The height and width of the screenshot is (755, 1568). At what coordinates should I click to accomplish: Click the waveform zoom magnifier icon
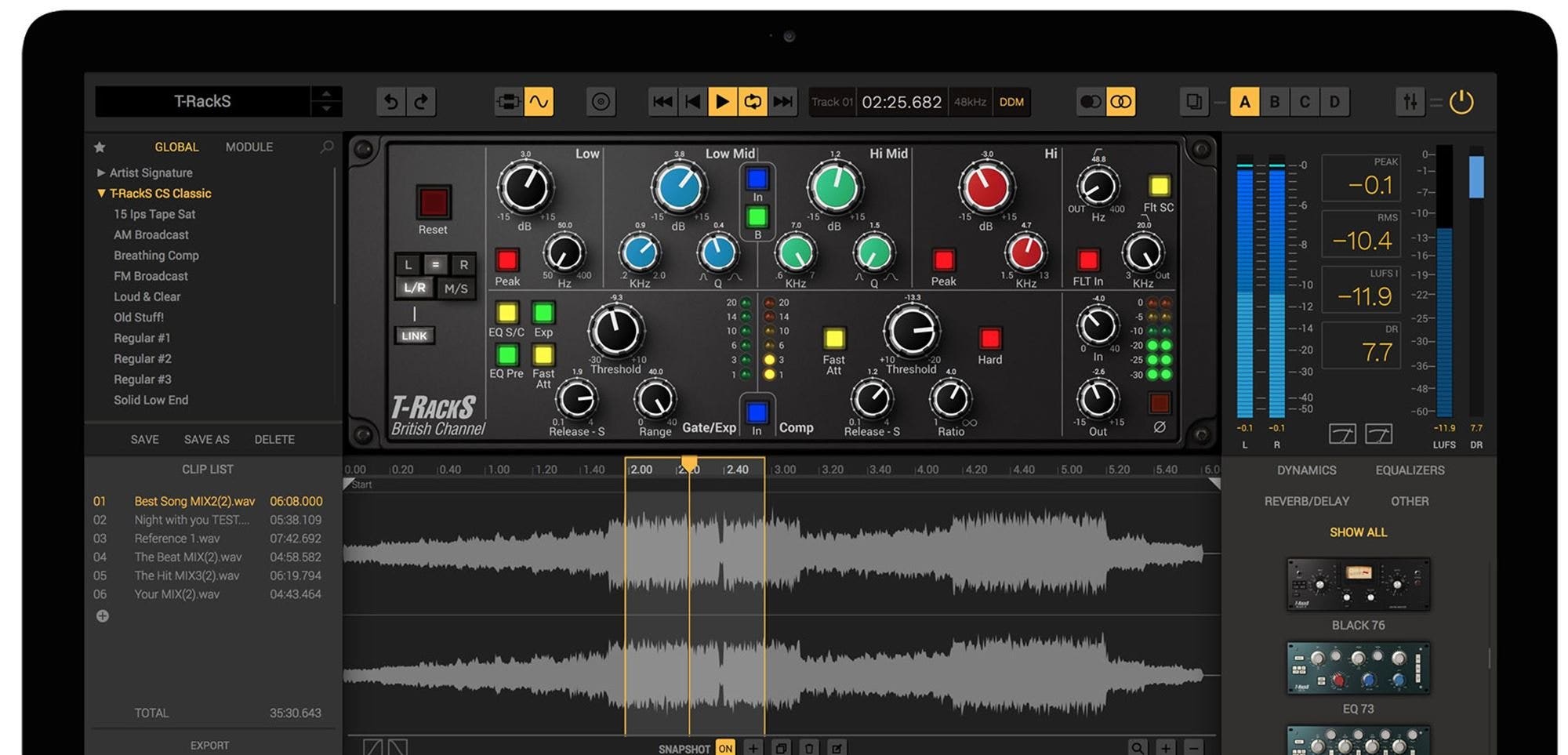[1138, 748]
